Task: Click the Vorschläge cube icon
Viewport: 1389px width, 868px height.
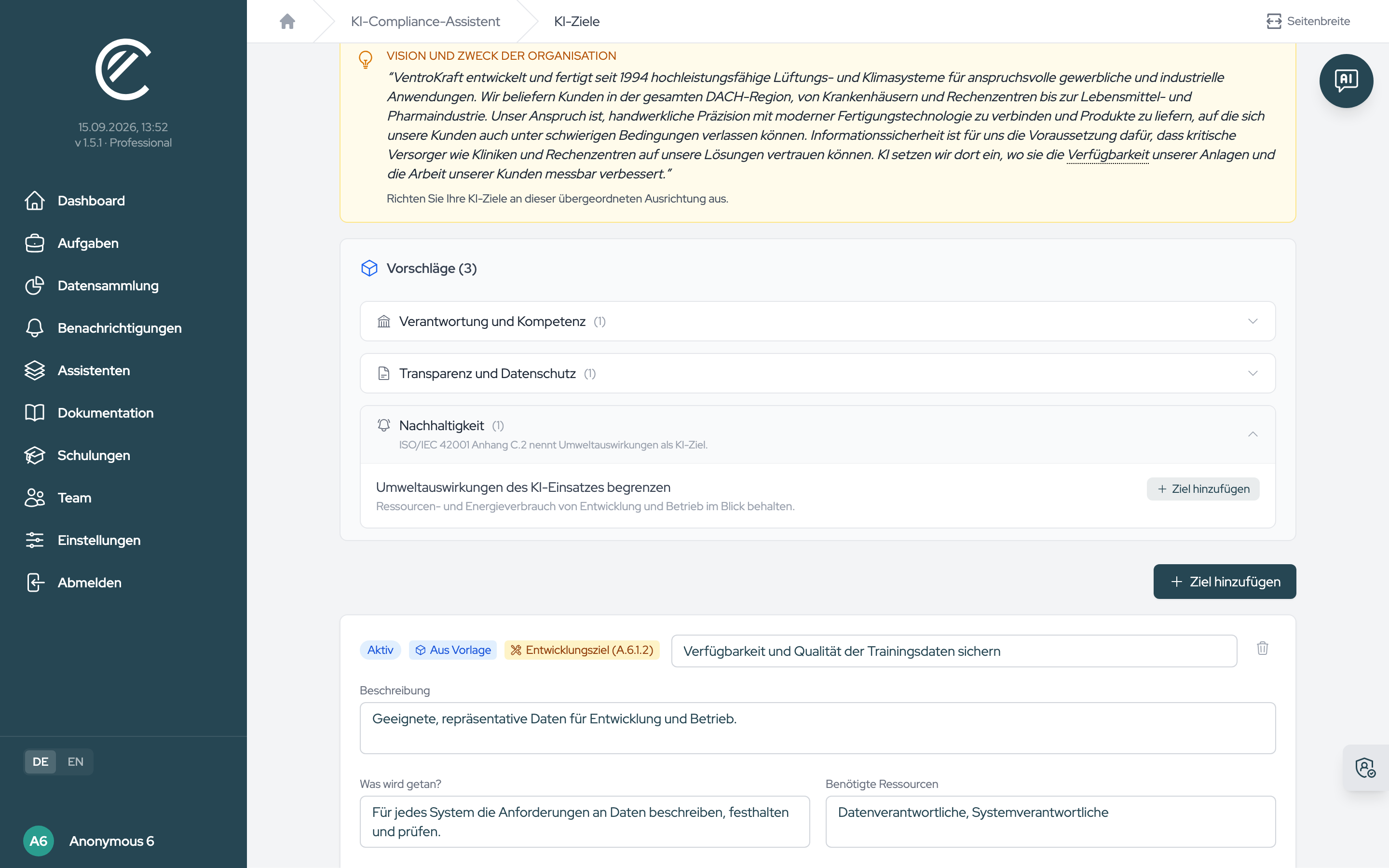Action: (369, 268)
